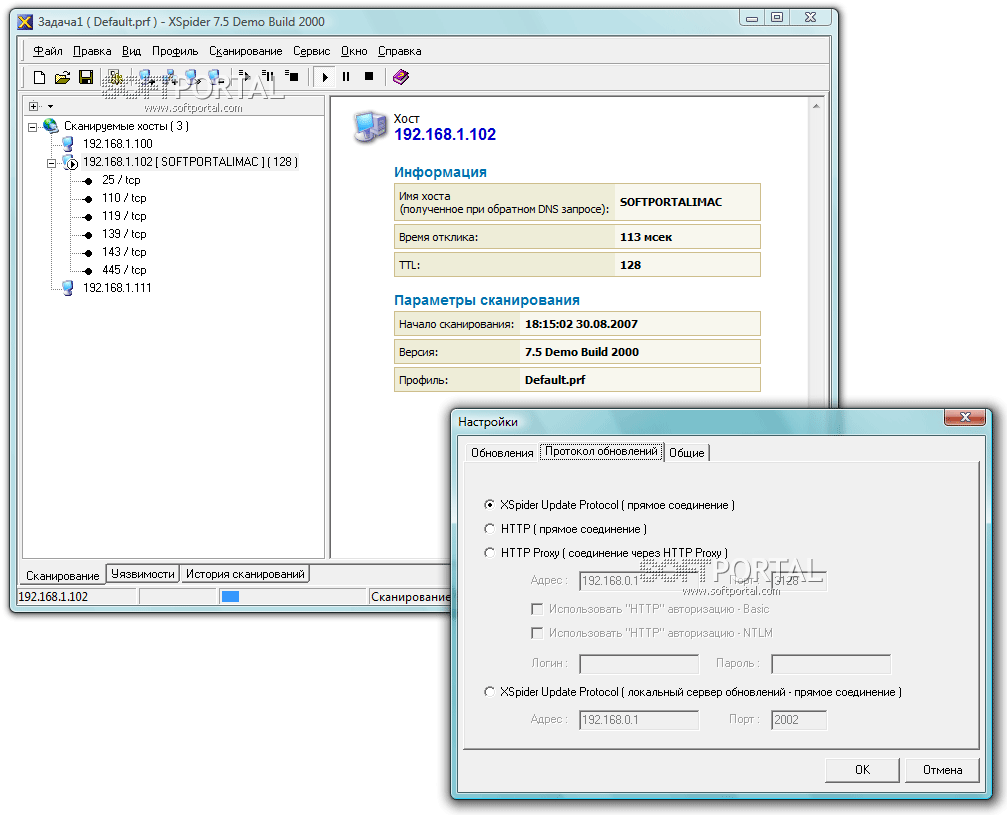Click the tree expand-all plus icon
1007x815 pixels.
(x=33, y=106)
